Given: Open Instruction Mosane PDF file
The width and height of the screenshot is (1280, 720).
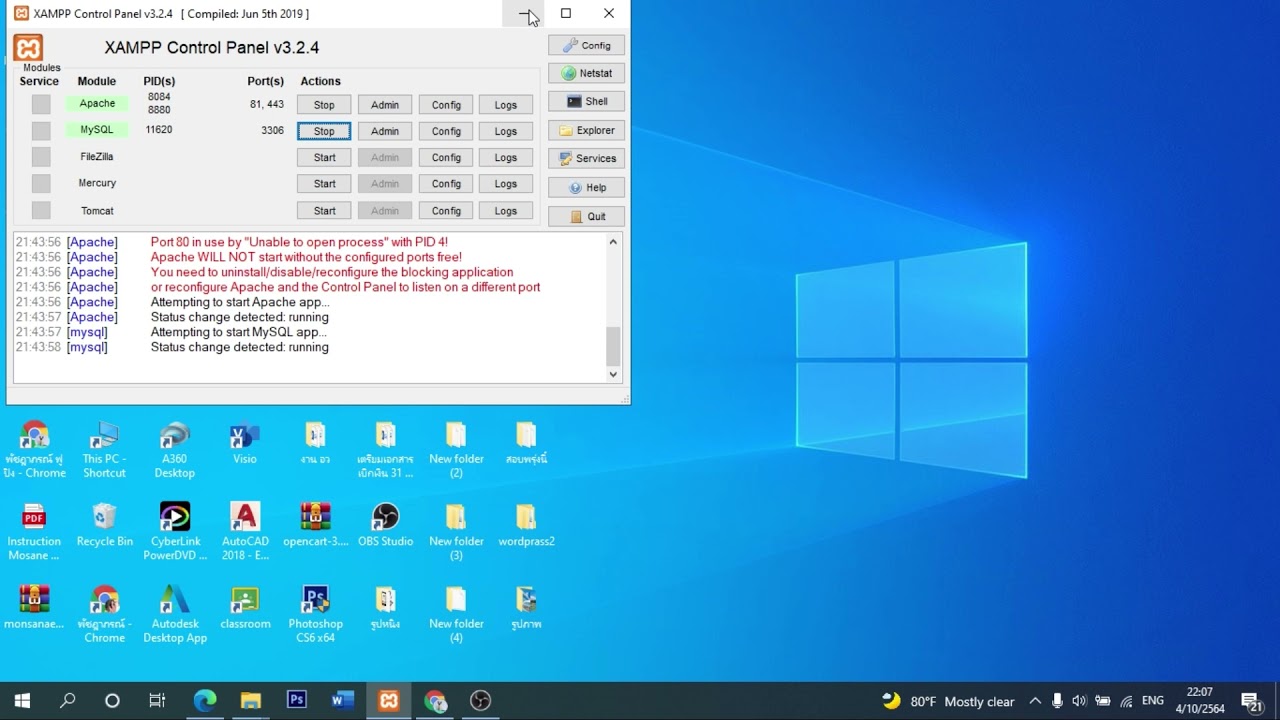Looking at the screenshot, I should [x=34, y=532].
